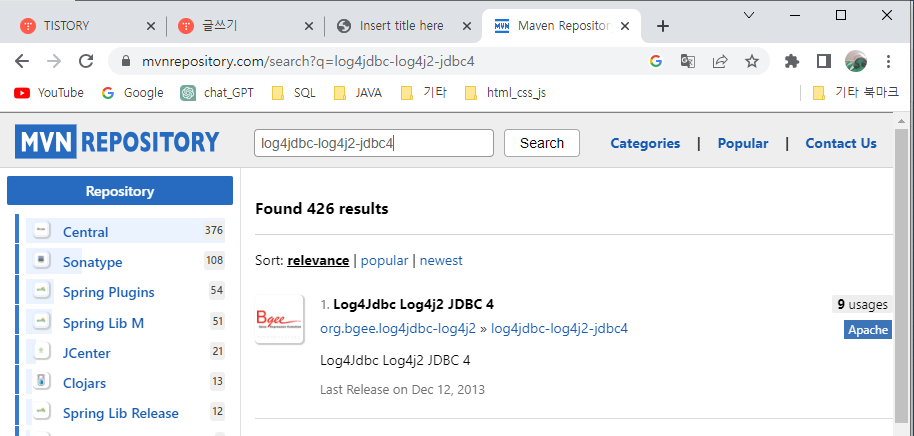Close the Insert title here tab

tap(467, 26)
